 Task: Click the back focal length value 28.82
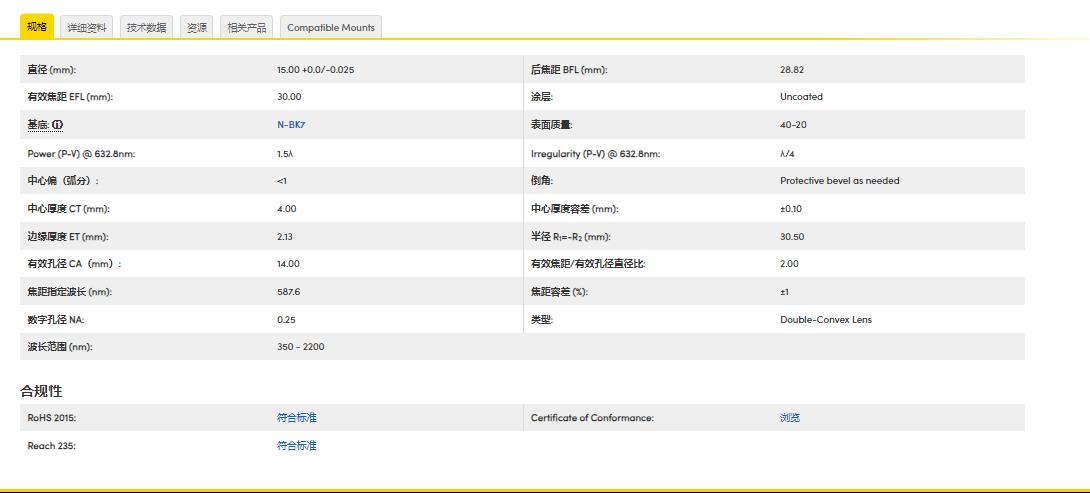pyautogui.click(x=791, y=70)
